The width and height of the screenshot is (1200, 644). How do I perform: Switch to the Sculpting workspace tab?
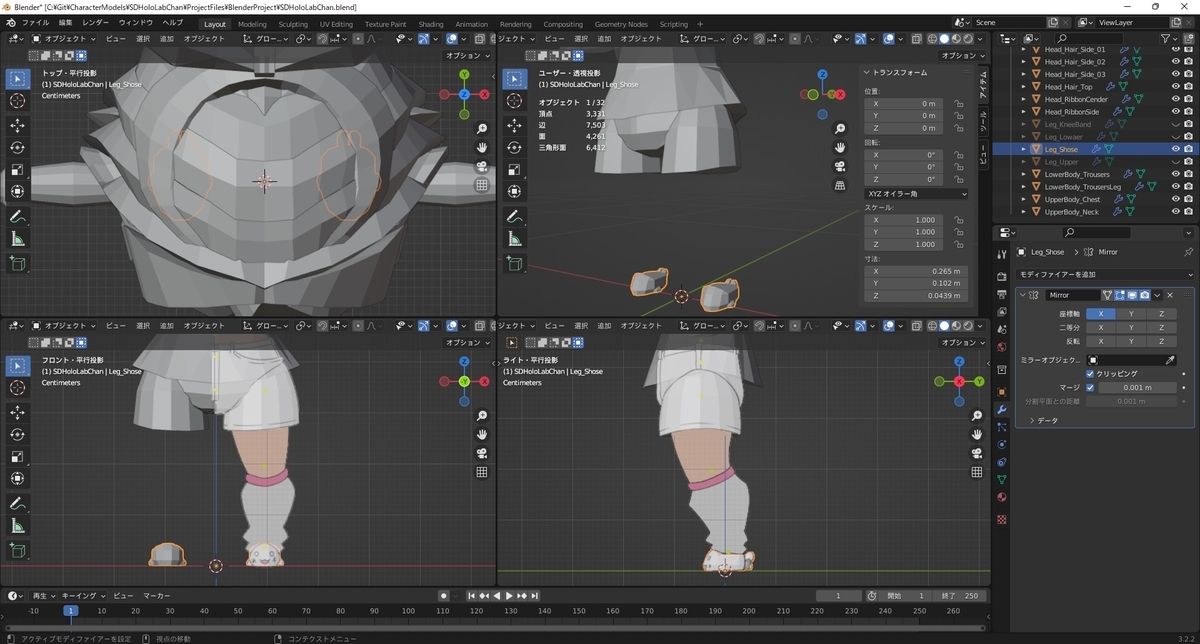(x=293, y=24)
